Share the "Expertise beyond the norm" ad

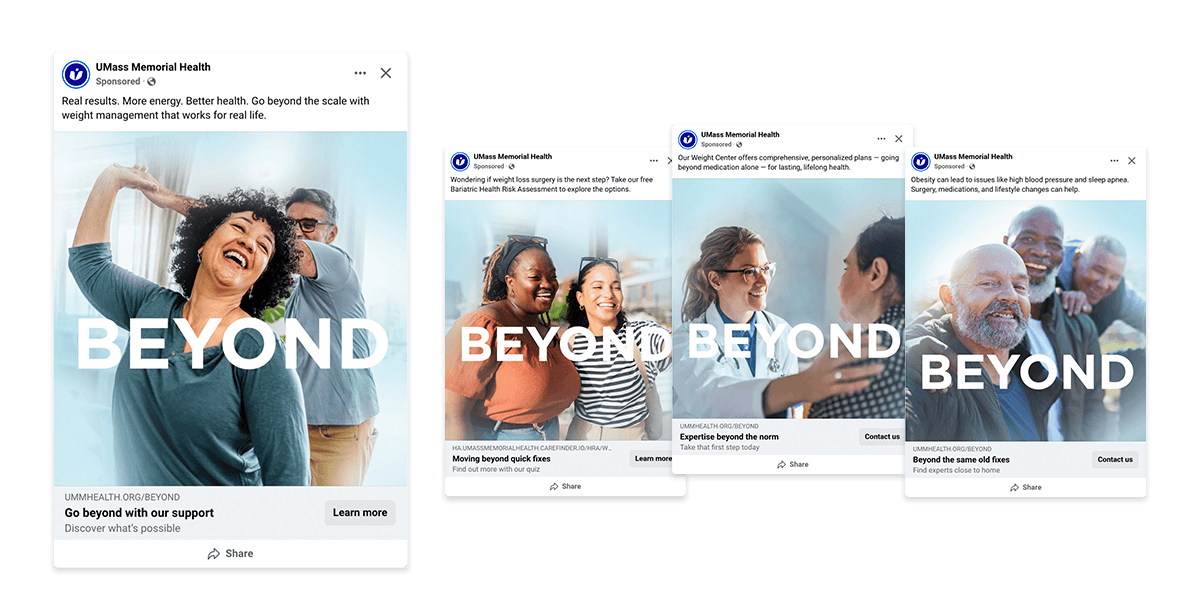tap(792, 464)
